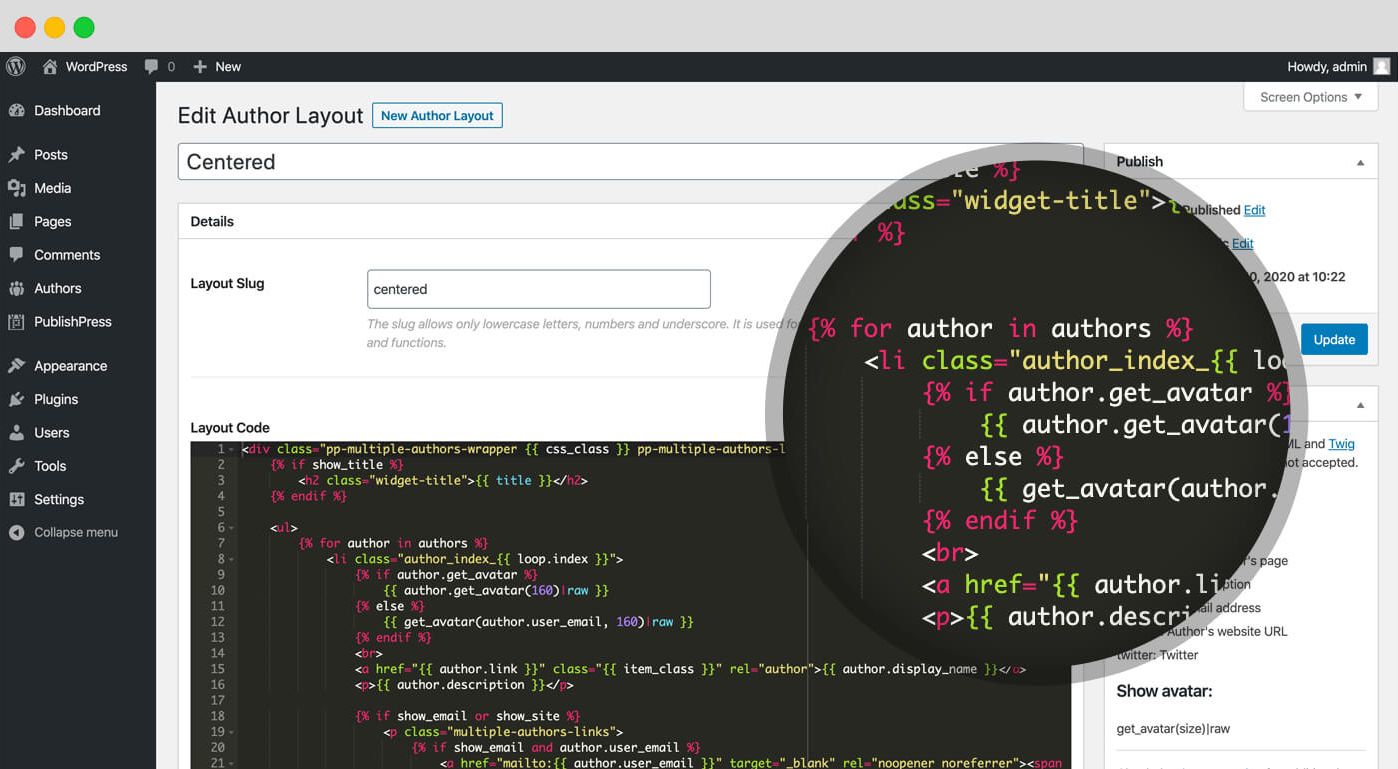This screenshot has width=1398, height=769.
Task: Click the PublishPress calendar icon
Action: pyautogui.click(x=16, y=322)
